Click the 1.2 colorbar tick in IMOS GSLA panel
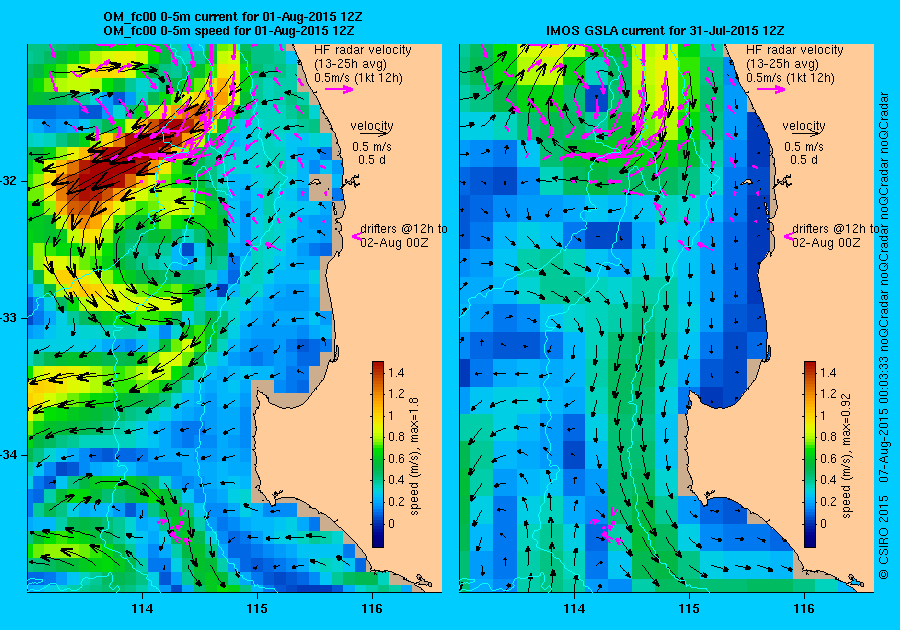This screenshot has width=900, height=630. pos(828,394)
